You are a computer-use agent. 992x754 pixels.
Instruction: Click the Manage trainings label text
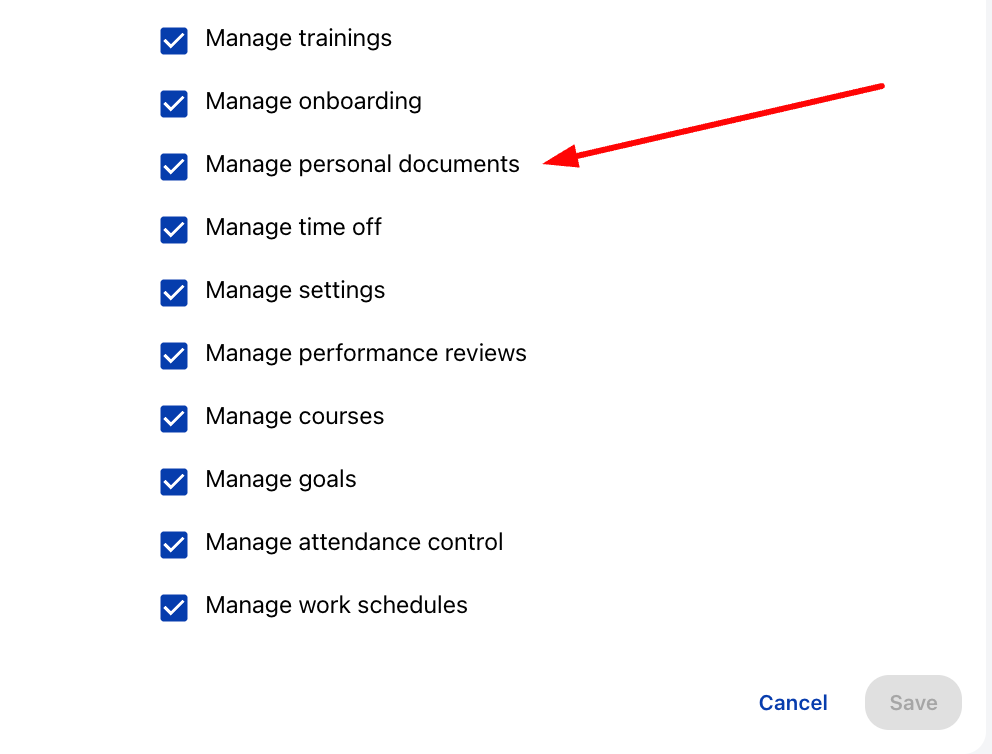click(298, 39)
